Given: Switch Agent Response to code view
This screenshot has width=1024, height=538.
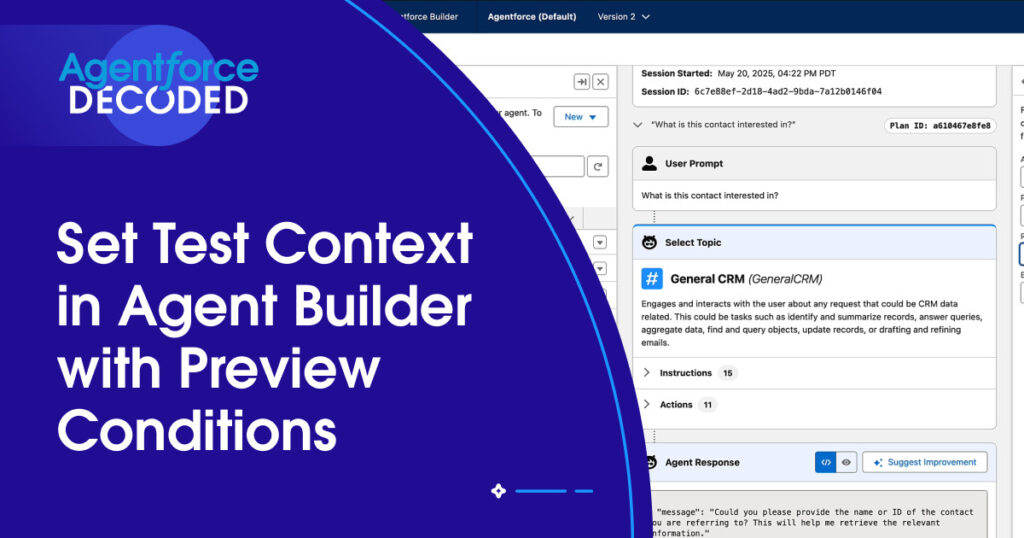Looking at the screenshot, I should (x=825, y=462).
